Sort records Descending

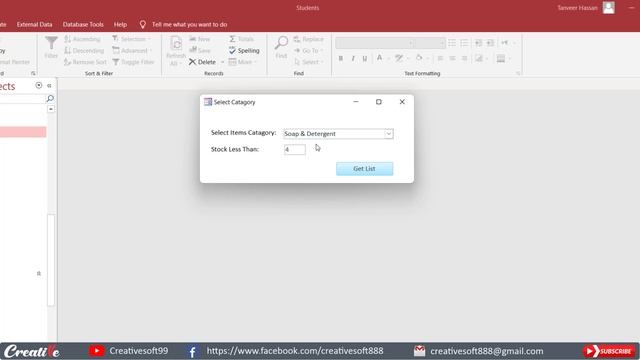click(x=84, y=51)
